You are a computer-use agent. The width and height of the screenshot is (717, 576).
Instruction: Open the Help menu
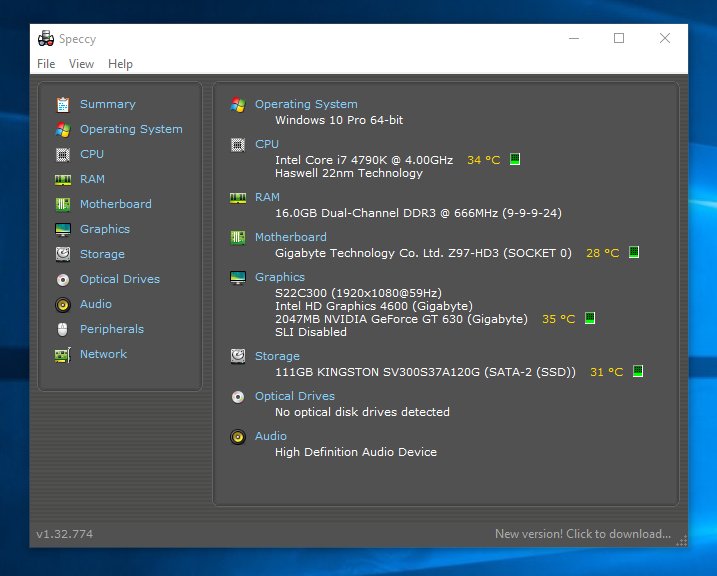[x=120, y=64]
